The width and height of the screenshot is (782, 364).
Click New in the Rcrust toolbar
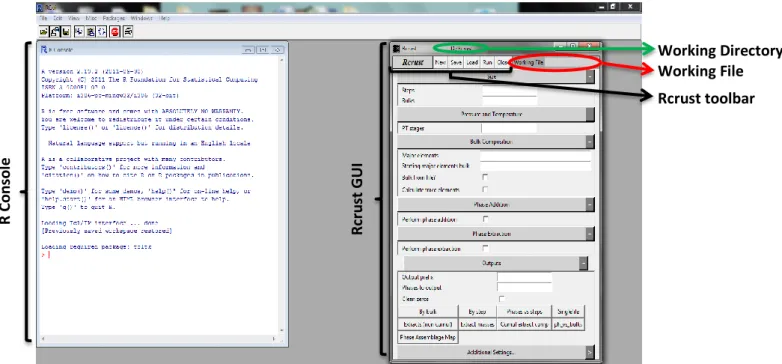440,63
